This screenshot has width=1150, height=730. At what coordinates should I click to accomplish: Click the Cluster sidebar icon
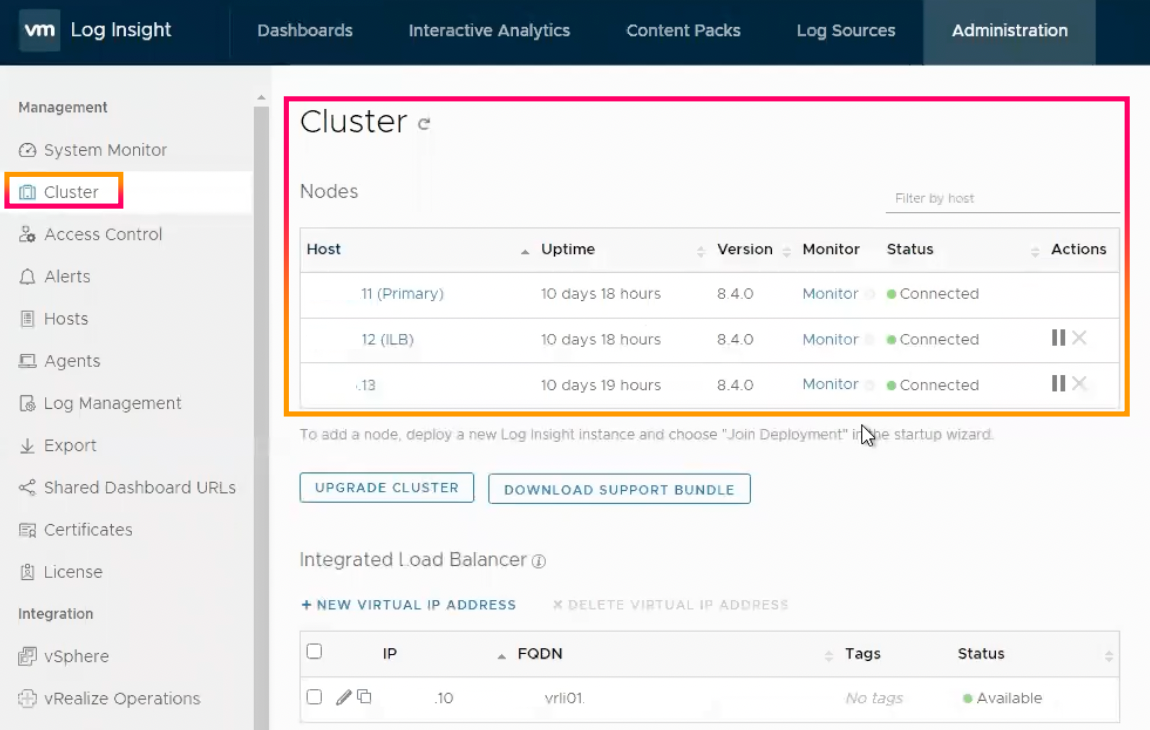point(27,192)
